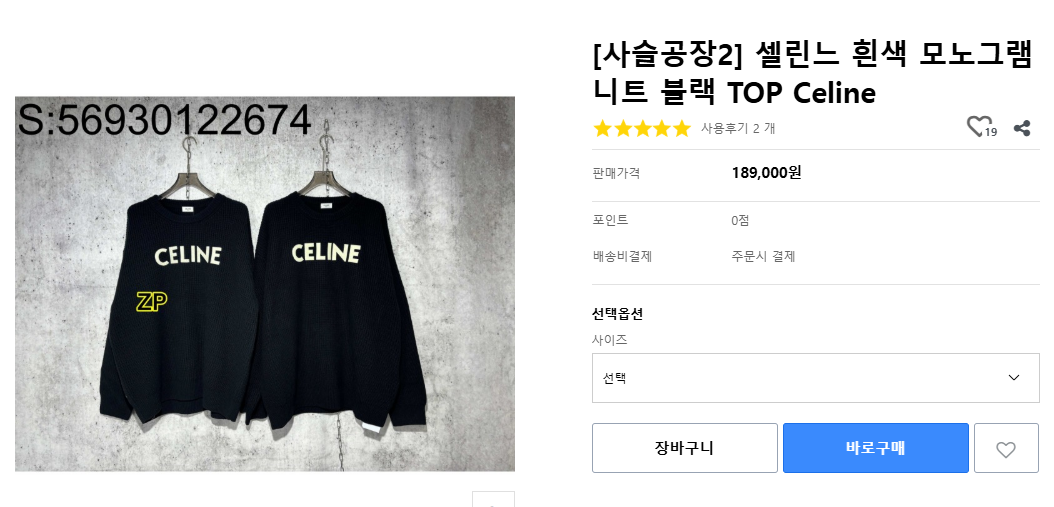Click the fifth yellow rating star
1054x507 pixels.
click(682, 128)
